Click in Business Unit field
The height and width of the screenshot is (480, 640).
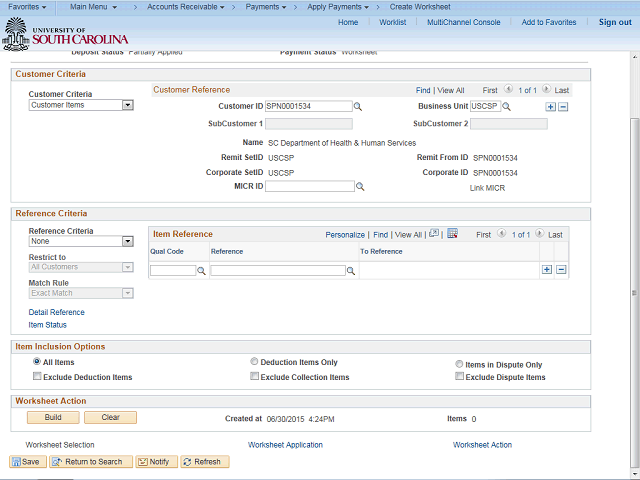pyautogui.click(x=485, y=106)
